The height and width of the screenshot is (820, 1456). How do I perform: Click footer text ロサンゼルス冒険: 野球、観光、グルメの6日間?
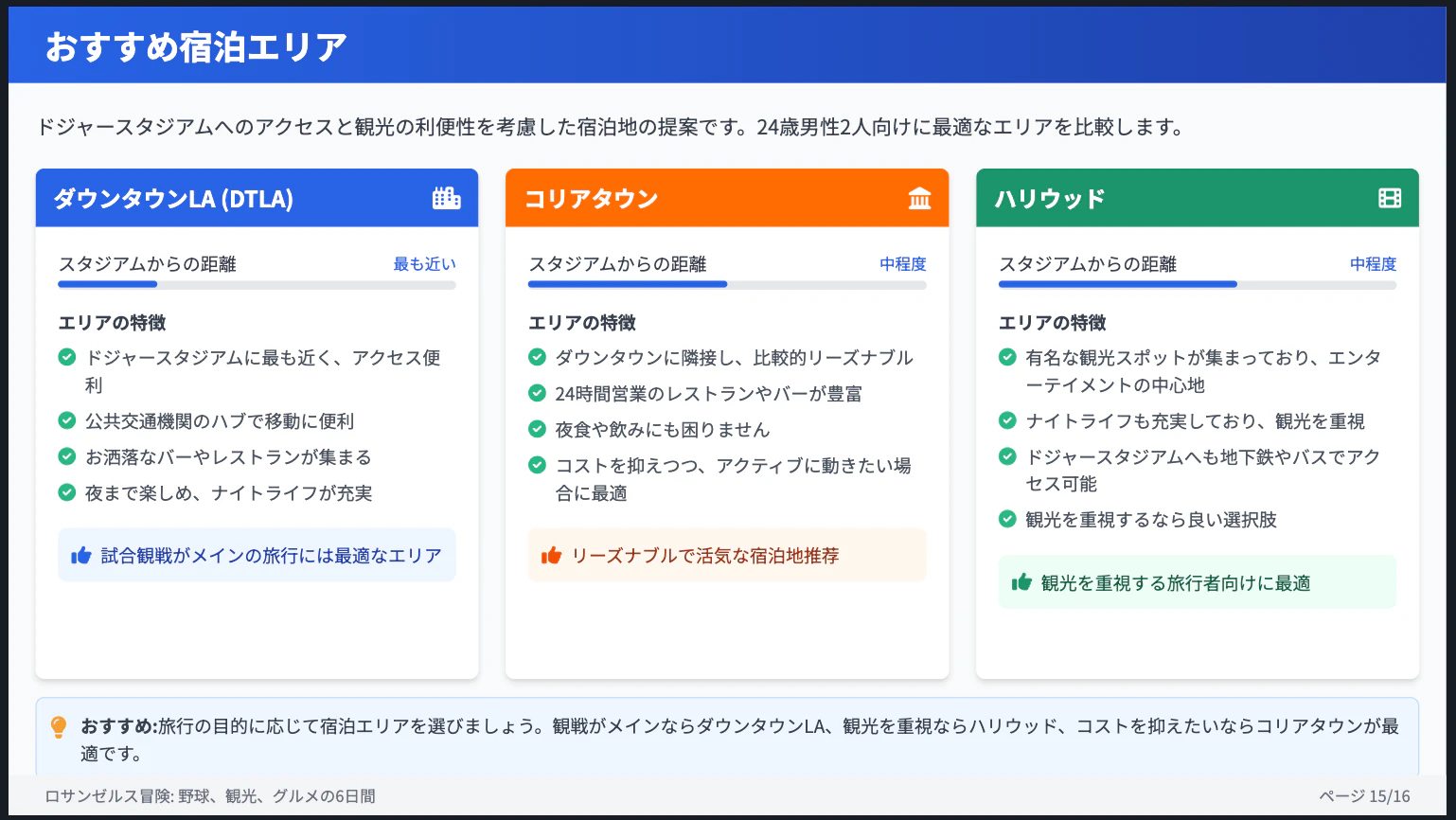pyautogui.click(x=210, y=796)
